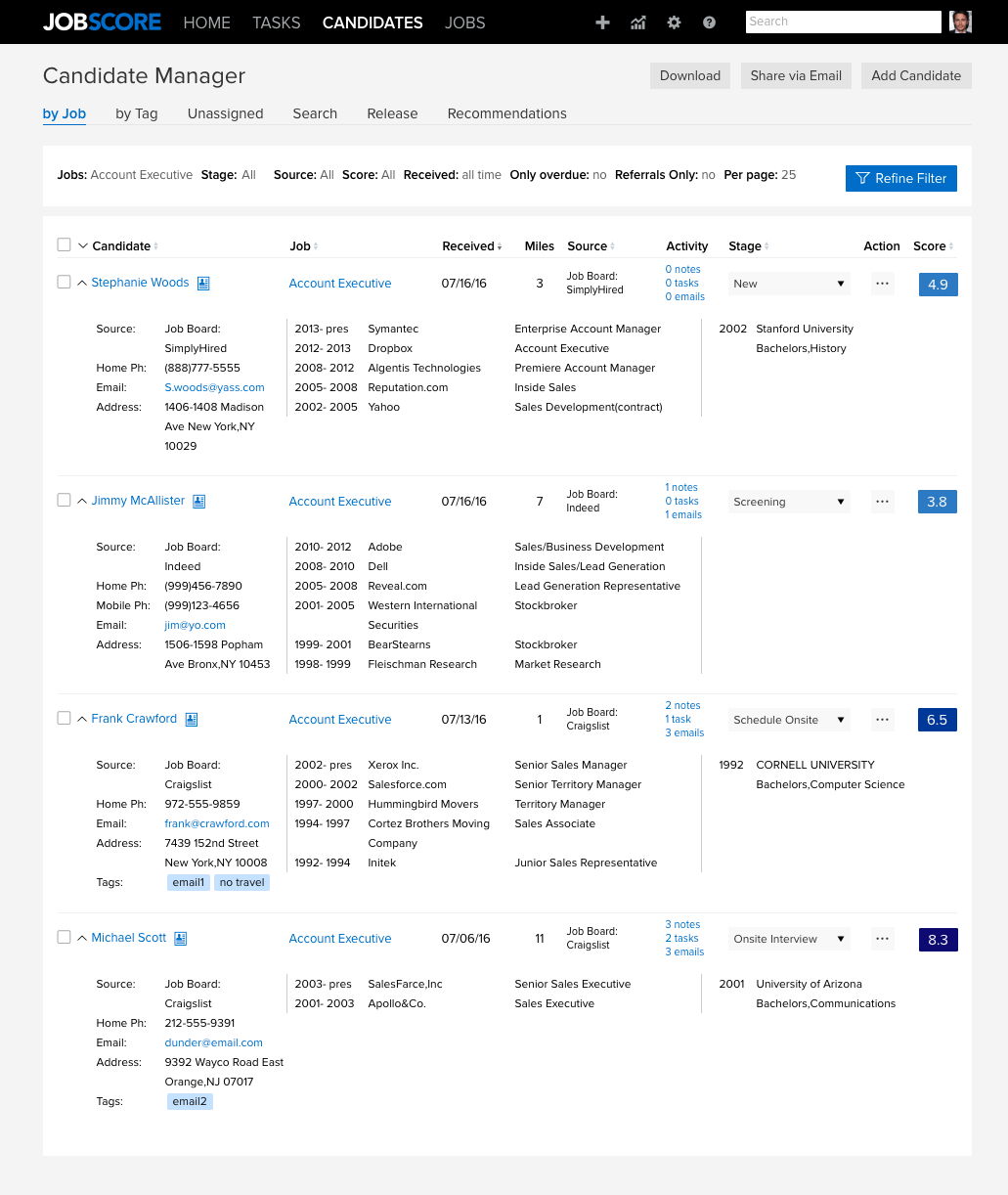
Task: Click the top Search input field
Action: coord(844,22)
